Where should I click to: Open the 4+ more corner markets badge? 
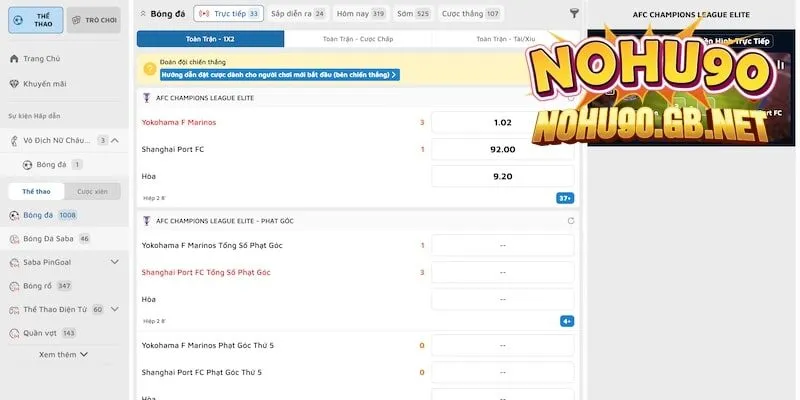point(567,321)
